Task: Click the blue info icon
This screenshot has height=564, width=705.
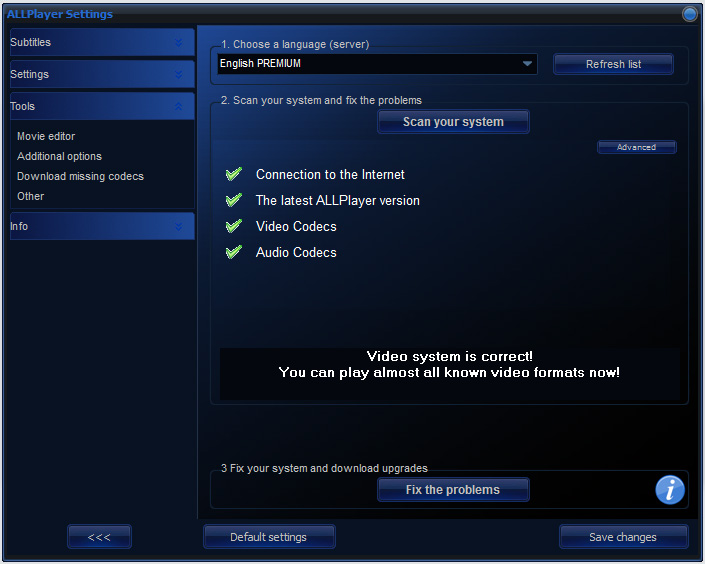Action: tap(669, 490)
